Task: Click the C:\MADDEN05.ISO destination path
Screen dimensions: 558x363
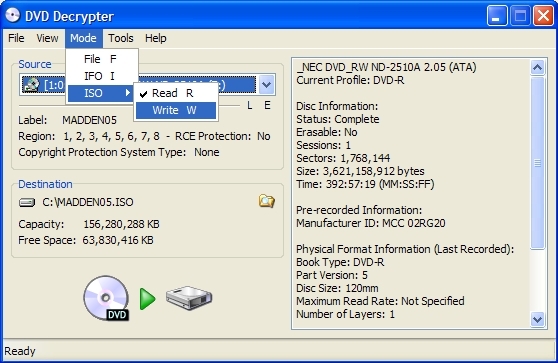Action: pyautogui.click(x=88, y=202)
